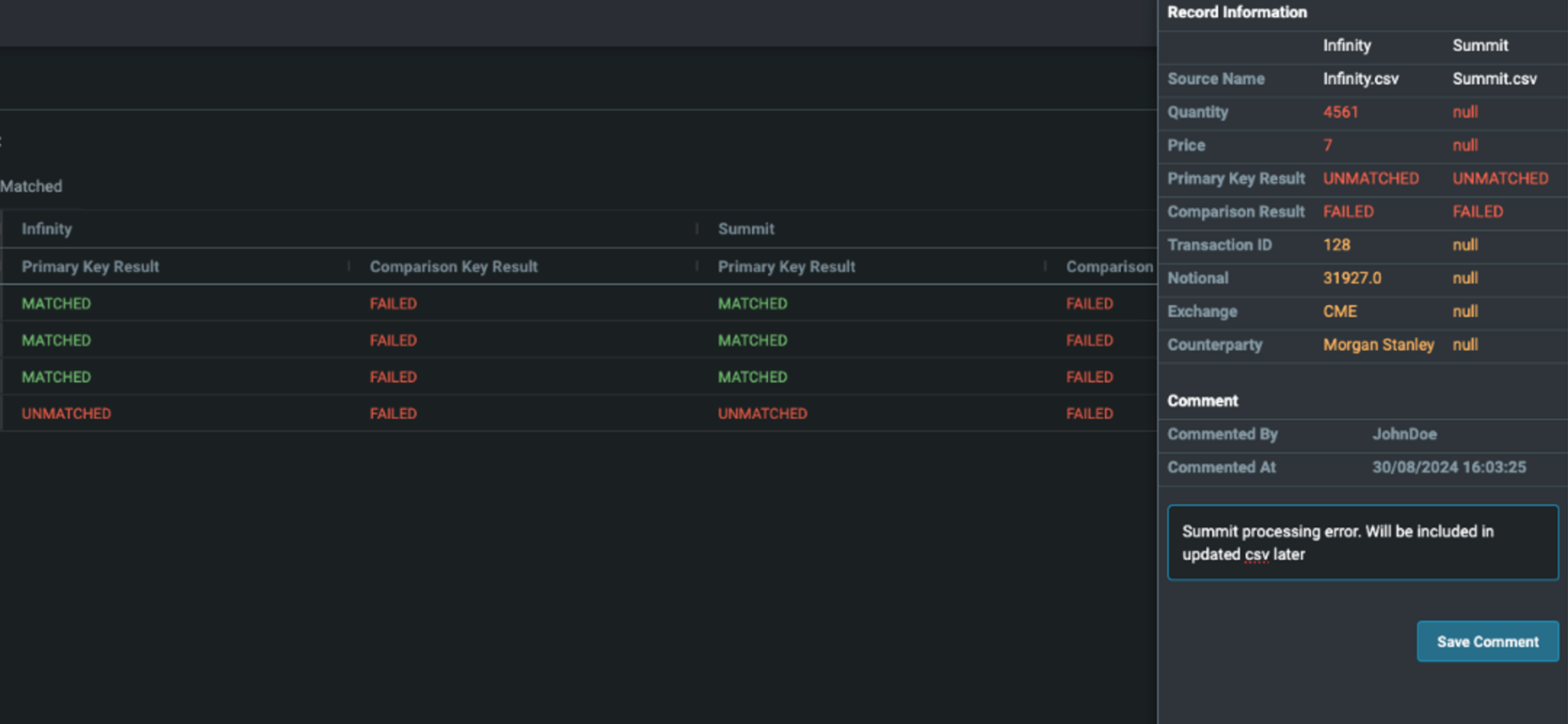Click the Save Comment button

tap(1486, 641)
